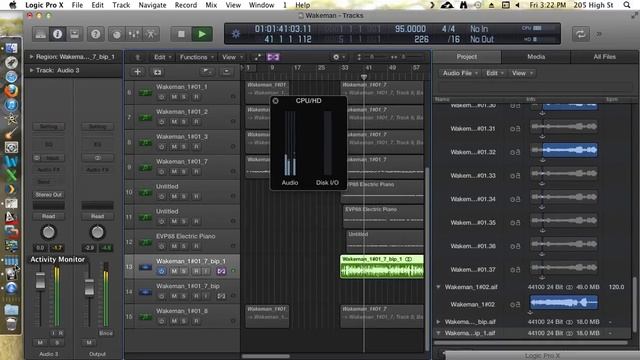Stop playback with the Stop button
The height and width of the screenshot is (360, 640).
(x=181, y=34)
